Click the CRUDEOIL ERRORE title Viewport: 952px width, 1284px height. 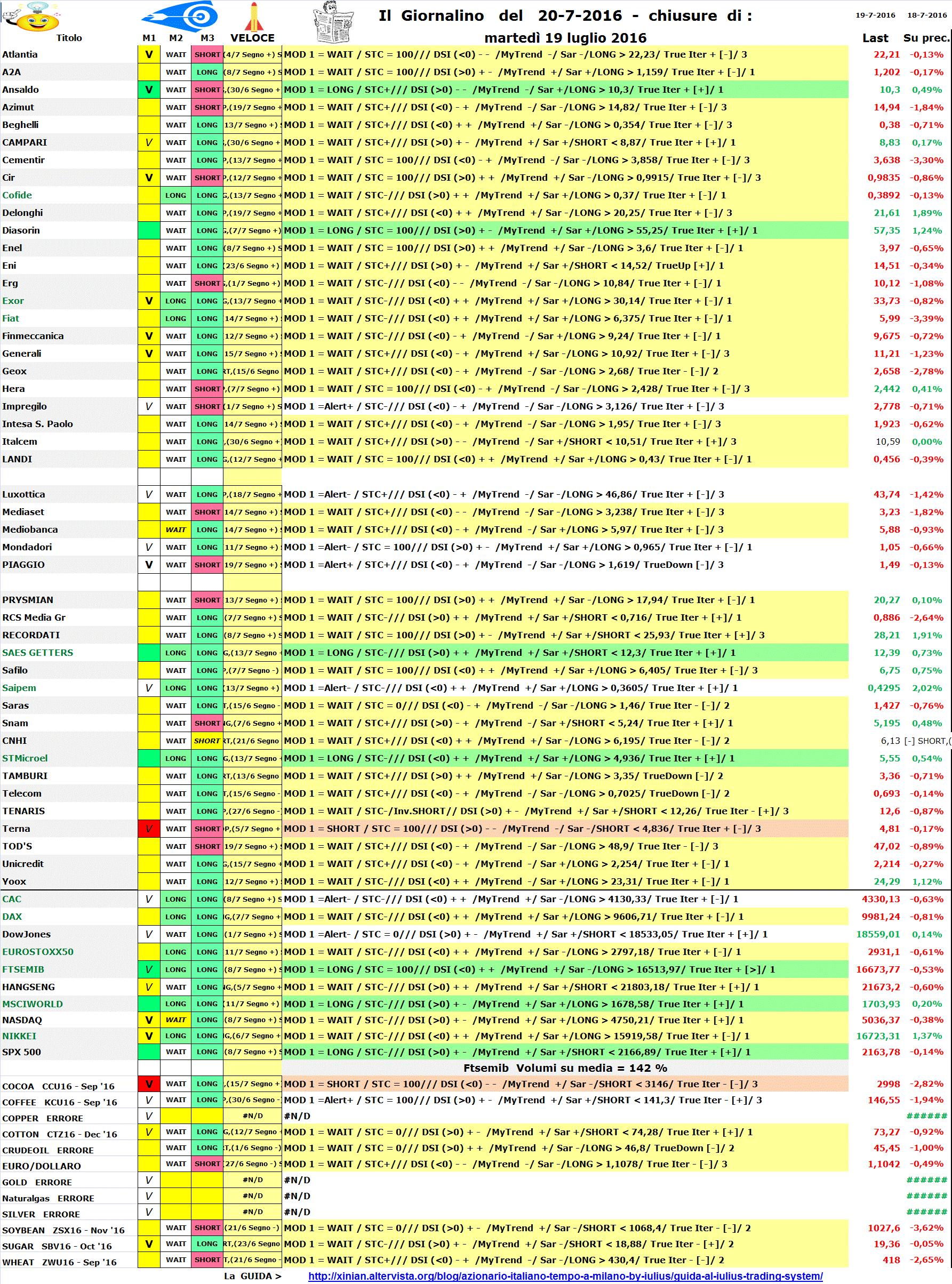point(48,1150)
